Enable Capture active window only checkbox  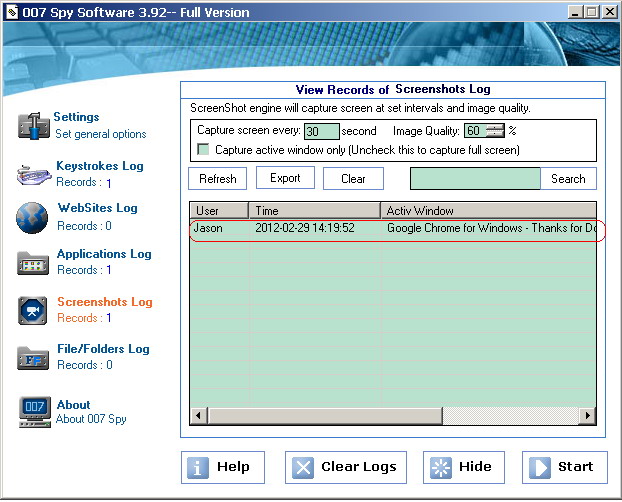click(203, 150)
